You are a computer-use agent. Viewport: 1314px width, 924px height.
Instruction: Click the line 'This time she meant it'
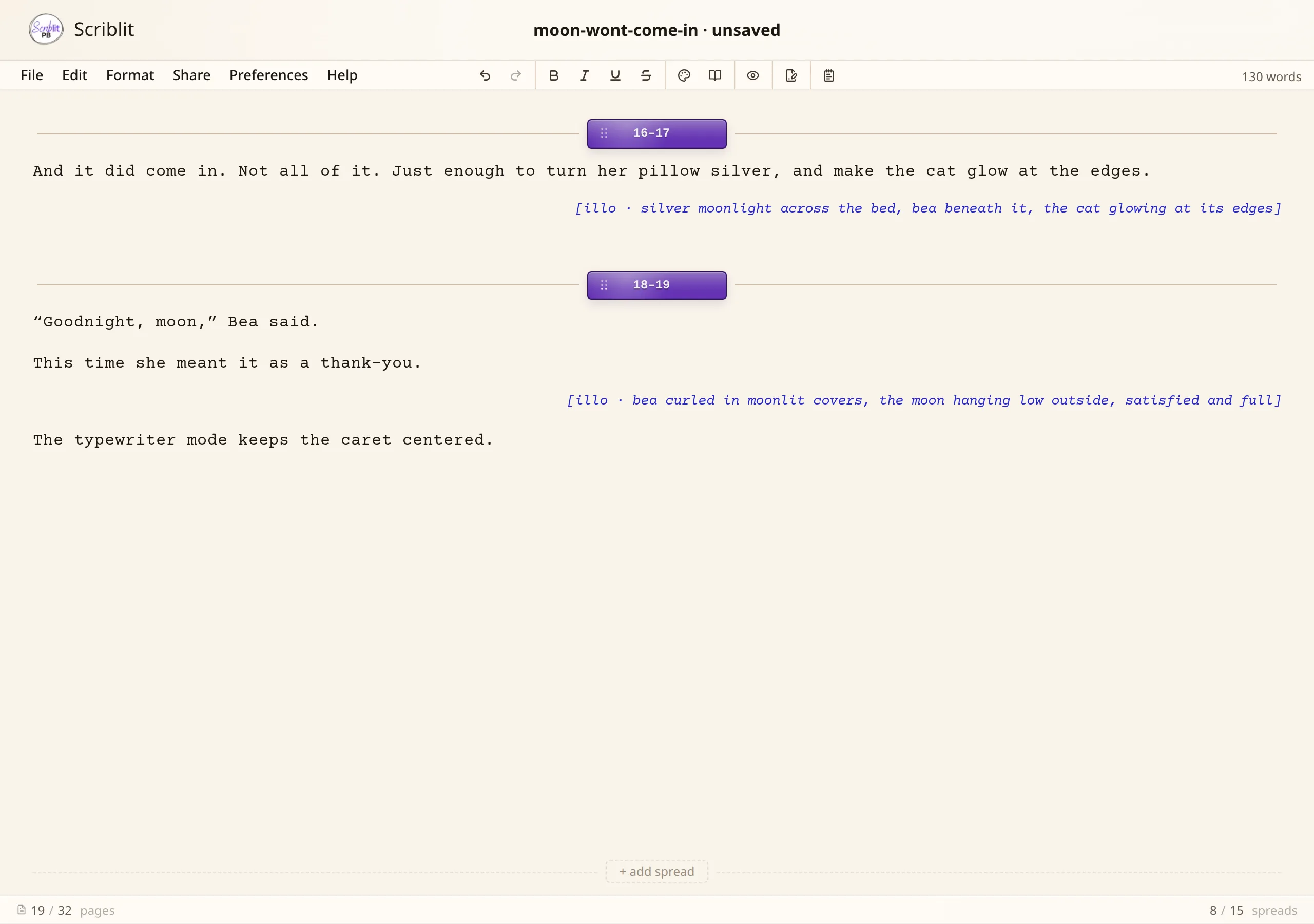tap(227, 363)
